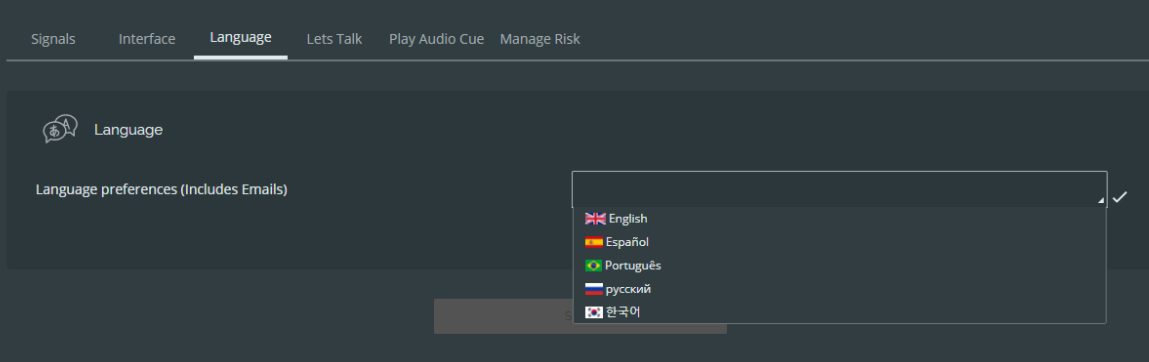
Task: Click the South Korea flag icon
Action: tap(594, 312)
